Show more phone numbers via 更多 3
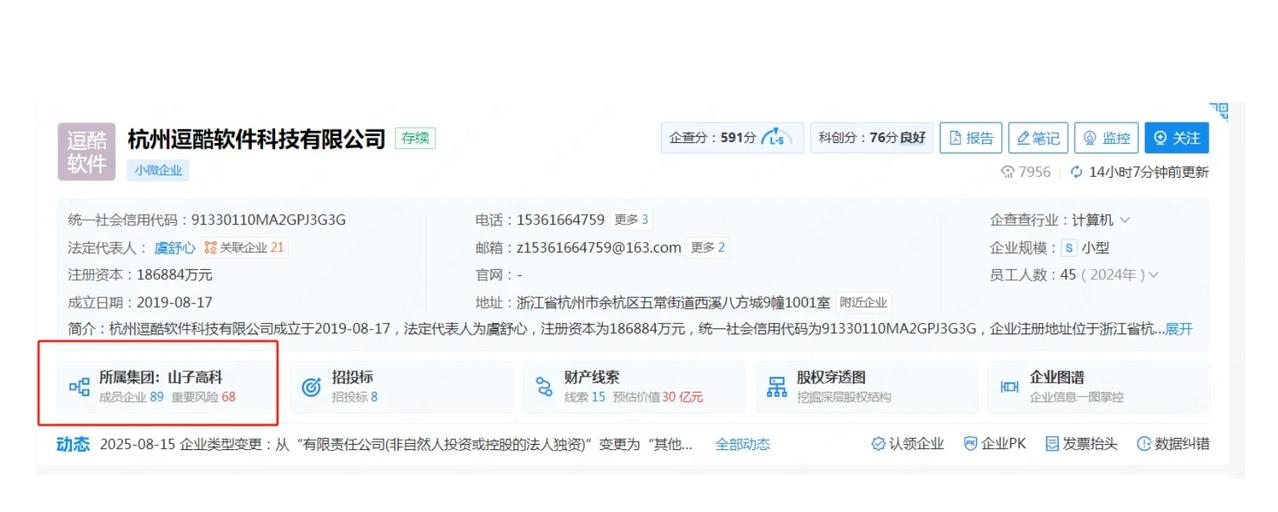The image size is (1278, 512). pyautogui.click(x=631, y=220)
